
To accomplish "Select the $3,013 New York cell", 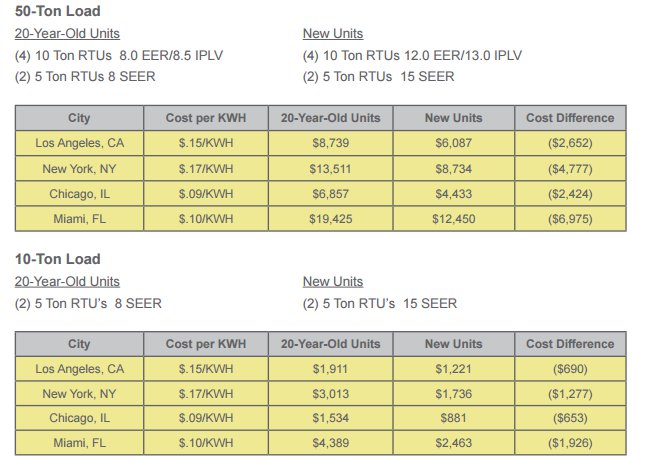I will pyautogui.click(x=329, y=394).
